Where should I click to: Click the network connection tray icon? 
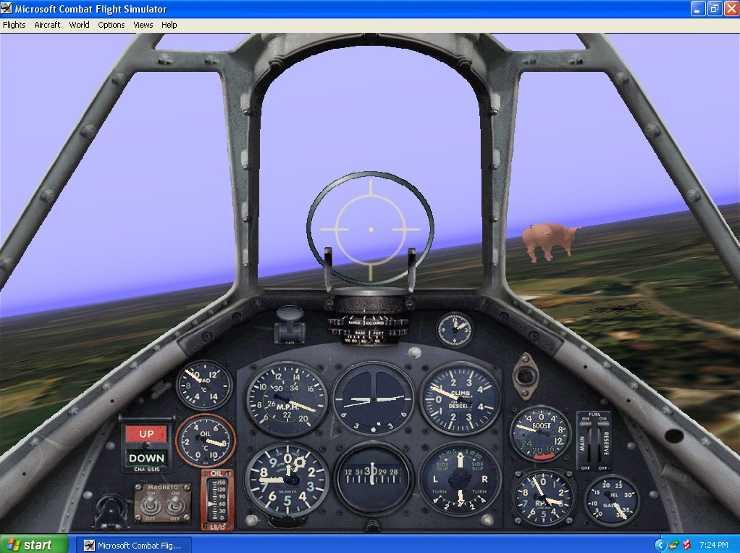click(674, 545)
